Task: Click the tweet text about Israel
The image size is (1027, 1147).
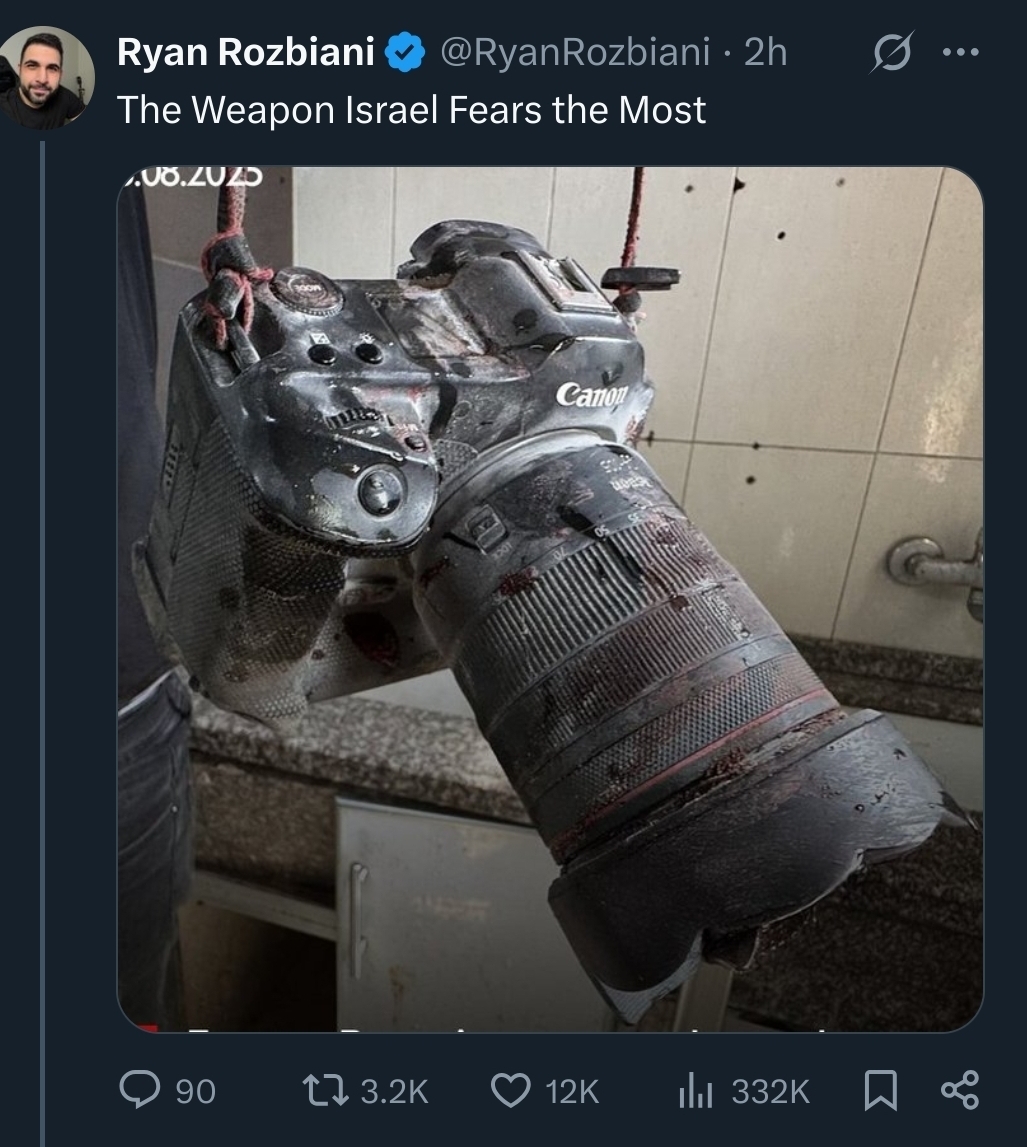Action: [x=411, y=110]
